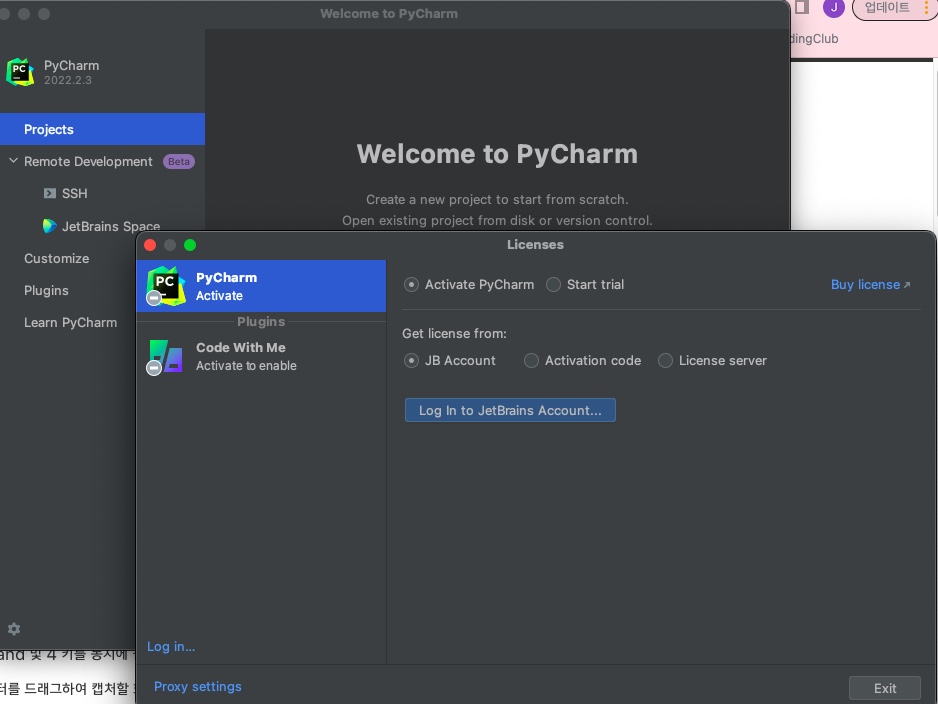Click the 'Get license from:' label
The image size is (938, 704).
click(x=454, y=333)
